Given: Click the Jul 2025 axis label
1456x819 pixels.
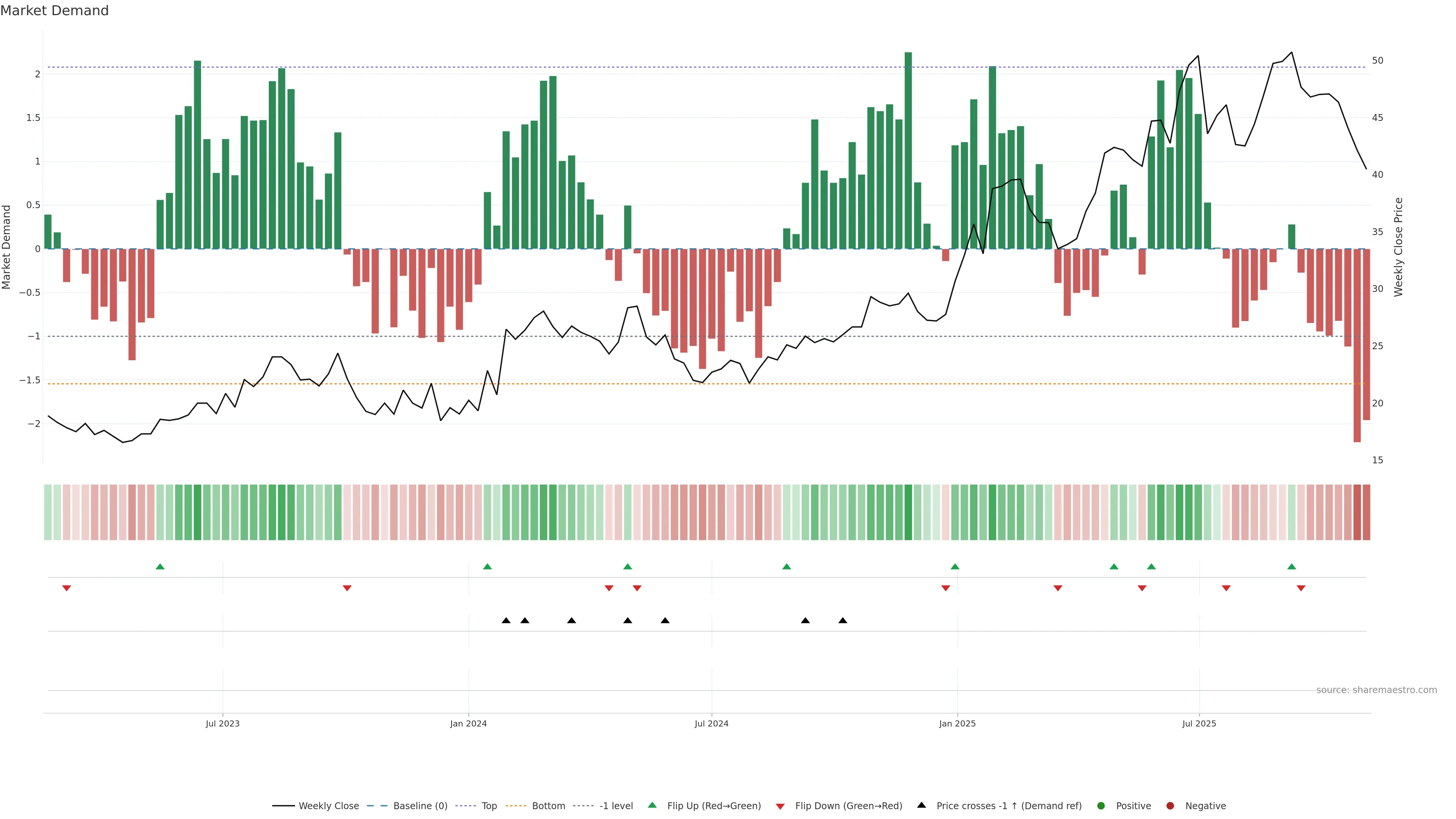Looking at the screenshot, I should [x=1199, y=723].
